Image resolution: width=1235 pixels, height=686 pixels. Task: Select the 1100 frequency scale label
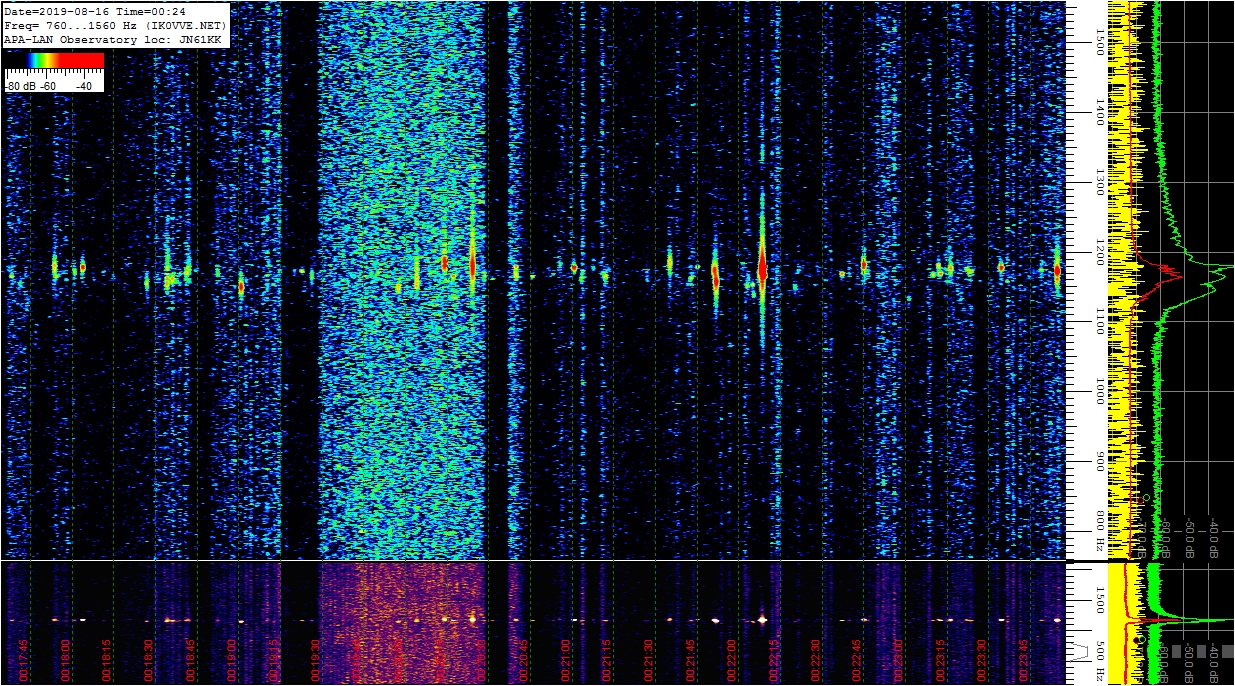[x=1099, y=320]
